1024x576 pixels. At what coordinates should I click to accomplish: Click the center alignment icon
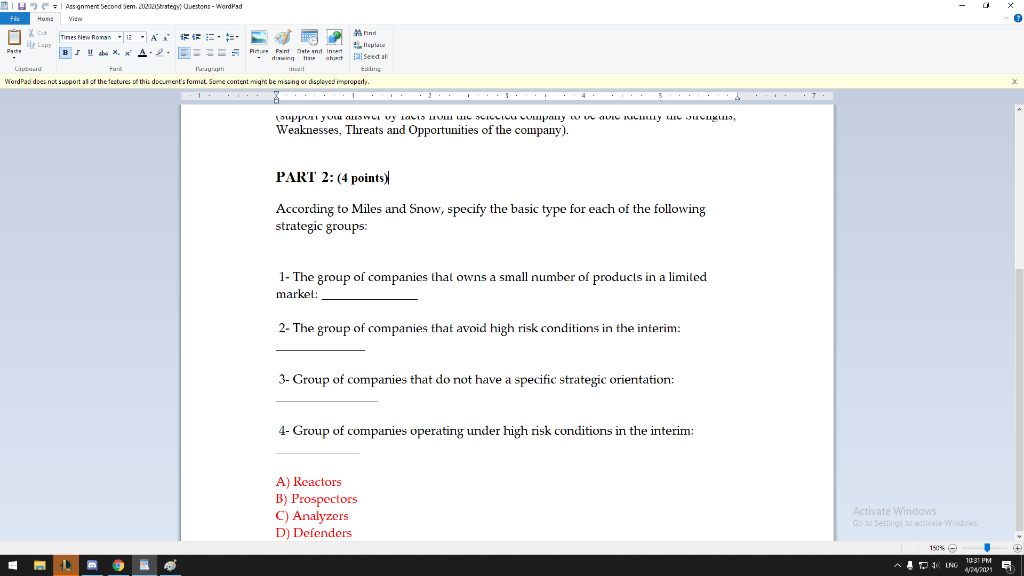[197, 53]
